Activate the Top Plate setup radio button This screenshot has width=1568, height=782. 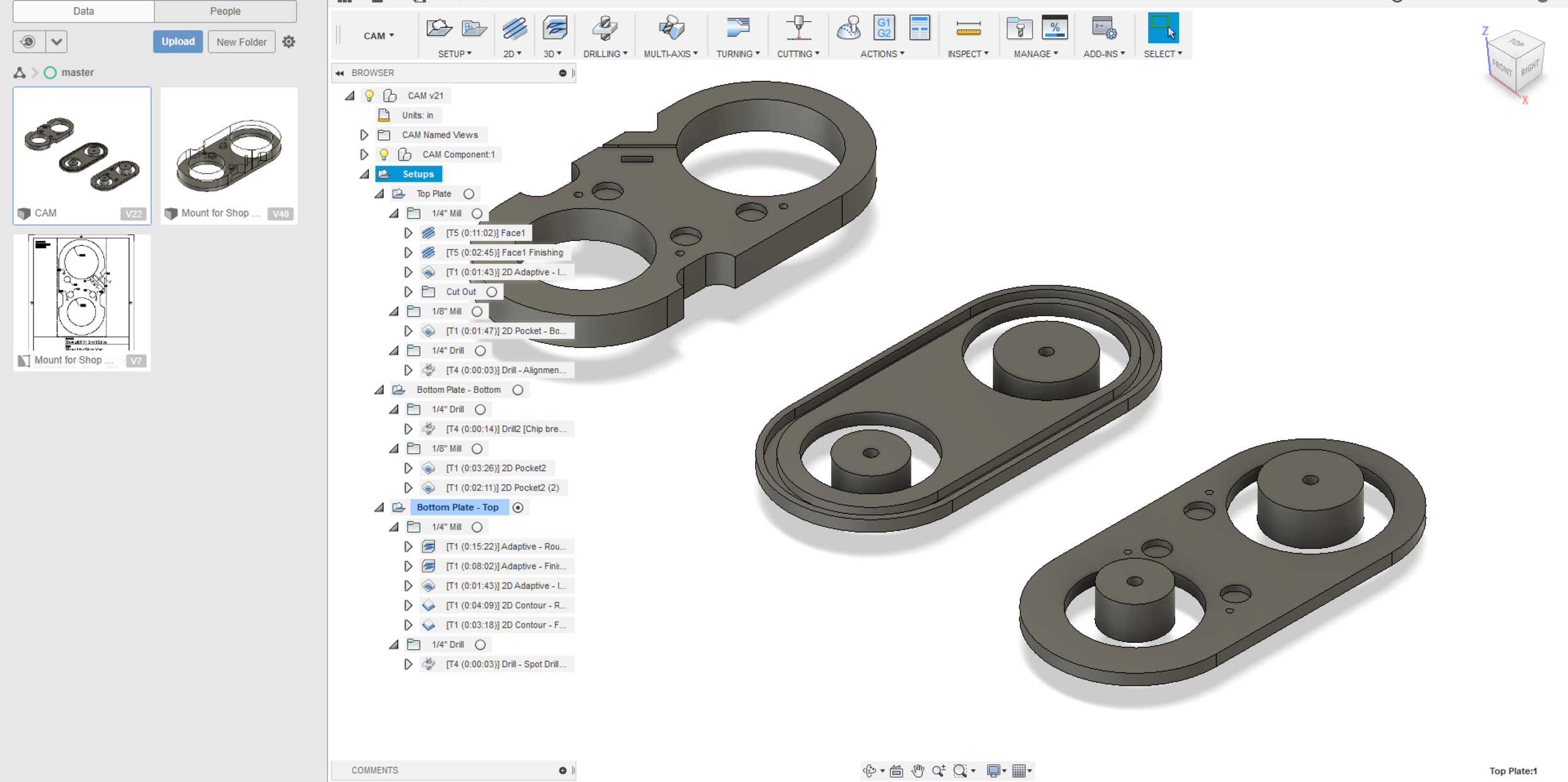pos(469,194)
